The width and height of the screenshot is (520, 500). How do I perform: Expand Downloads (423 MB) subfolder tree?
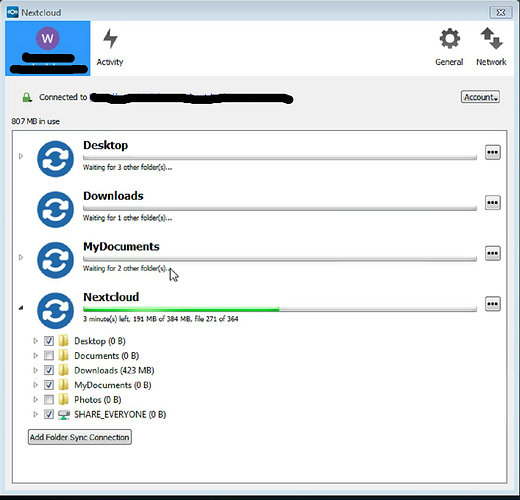36,370
